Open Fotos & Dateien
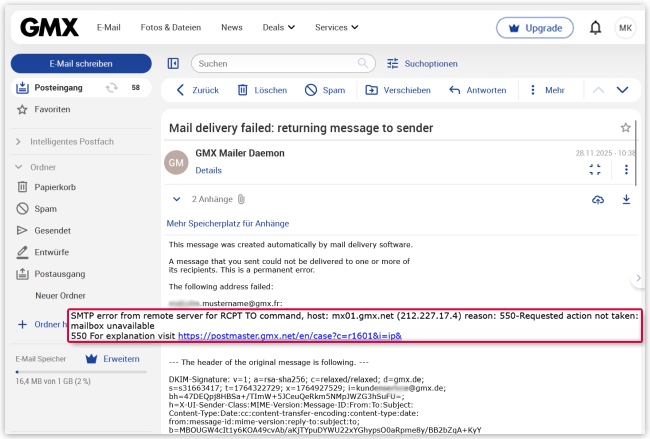650x439 pixels. 171,27
